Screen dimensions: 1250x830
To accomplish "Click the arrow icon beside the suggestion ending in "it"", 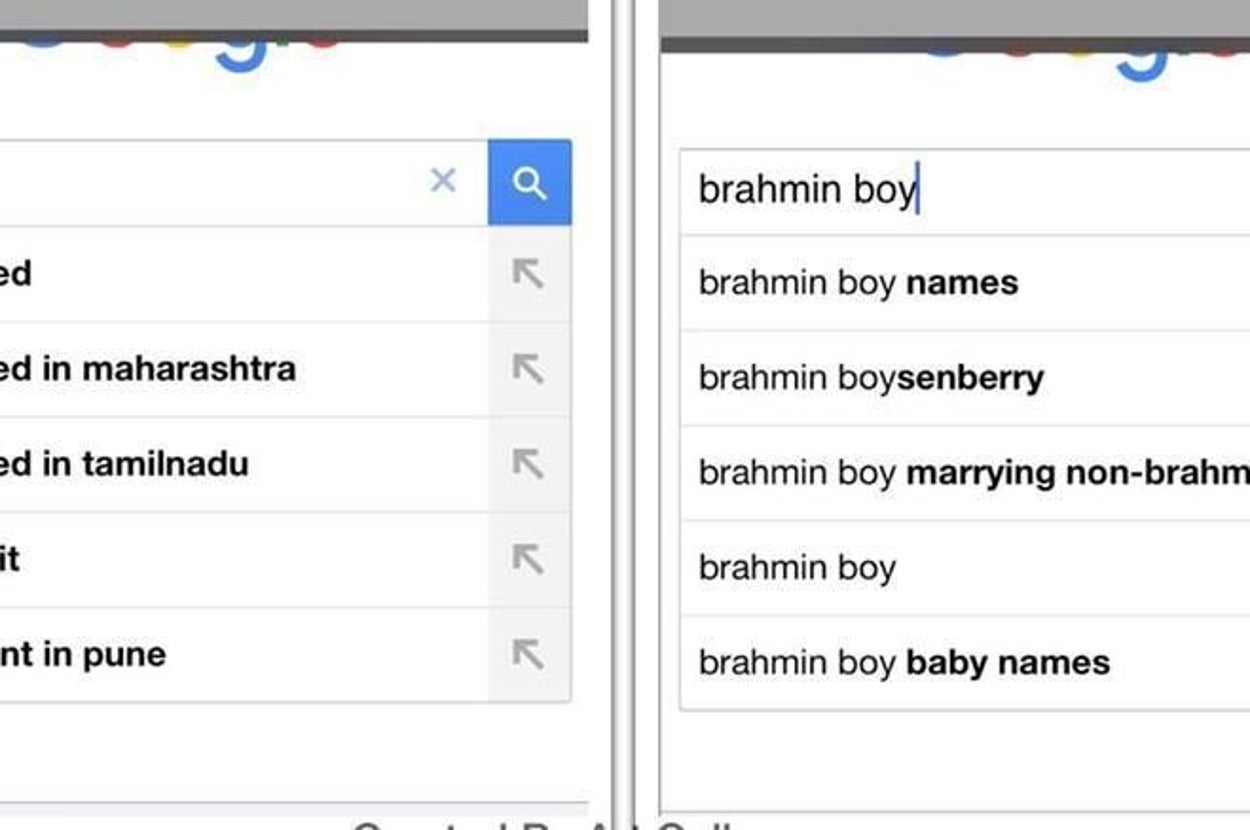I will (529, 558).
